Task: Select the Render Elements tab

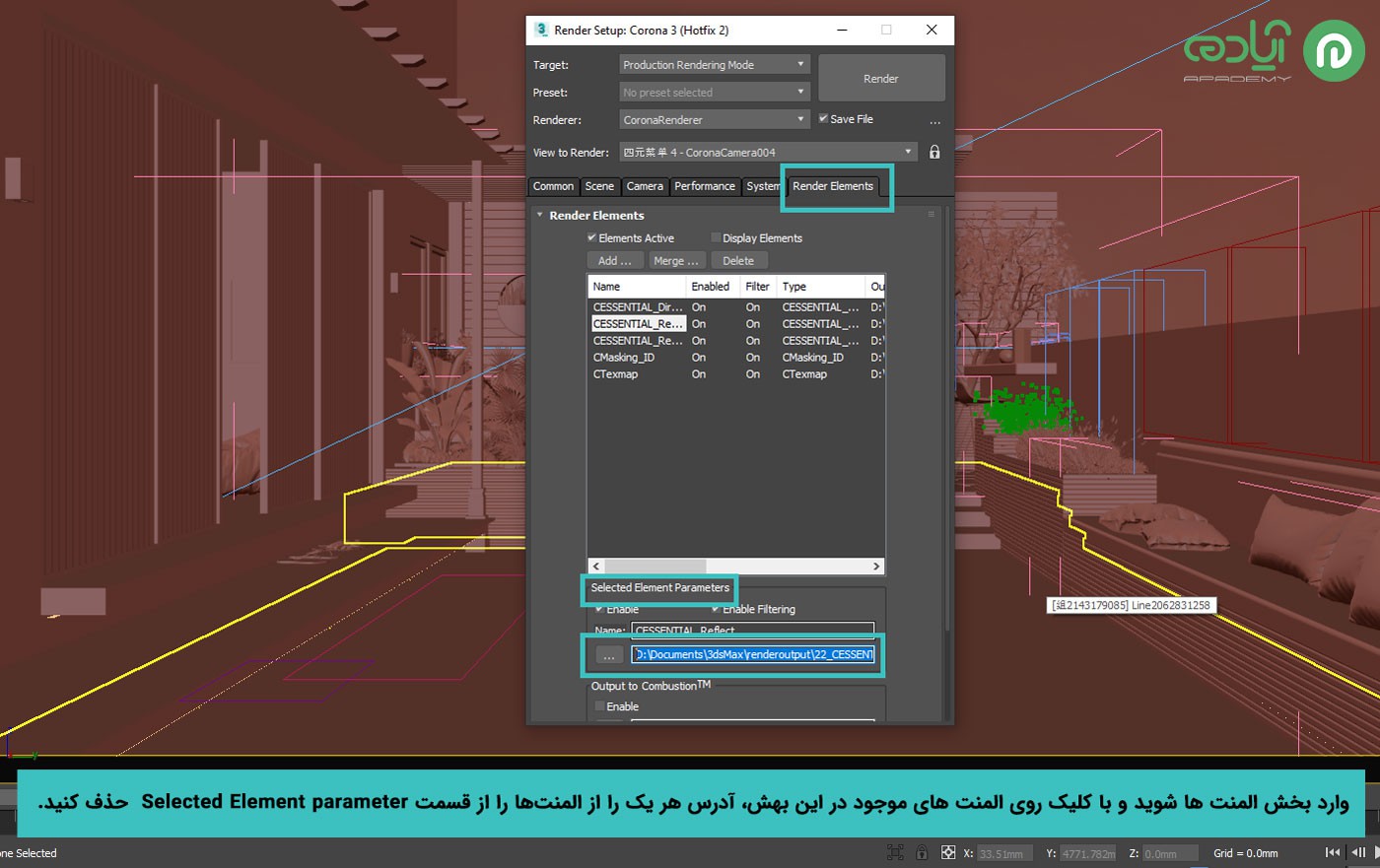Action: click(833, 185)
